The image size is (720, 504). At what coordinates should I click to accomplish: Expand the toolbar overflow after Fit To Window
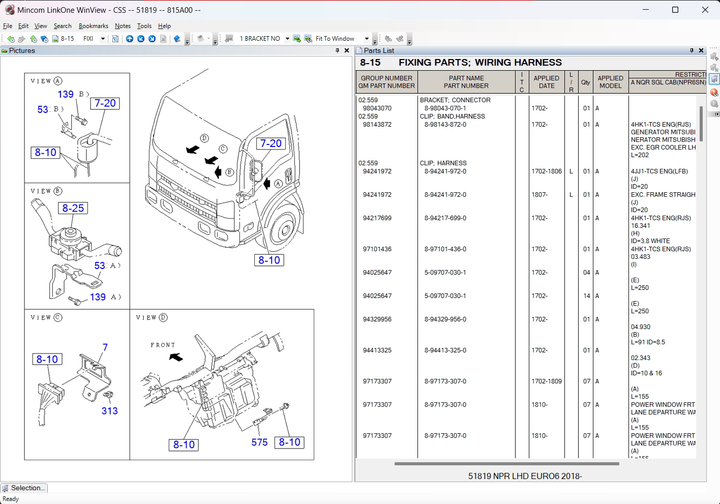click(375, 41)
